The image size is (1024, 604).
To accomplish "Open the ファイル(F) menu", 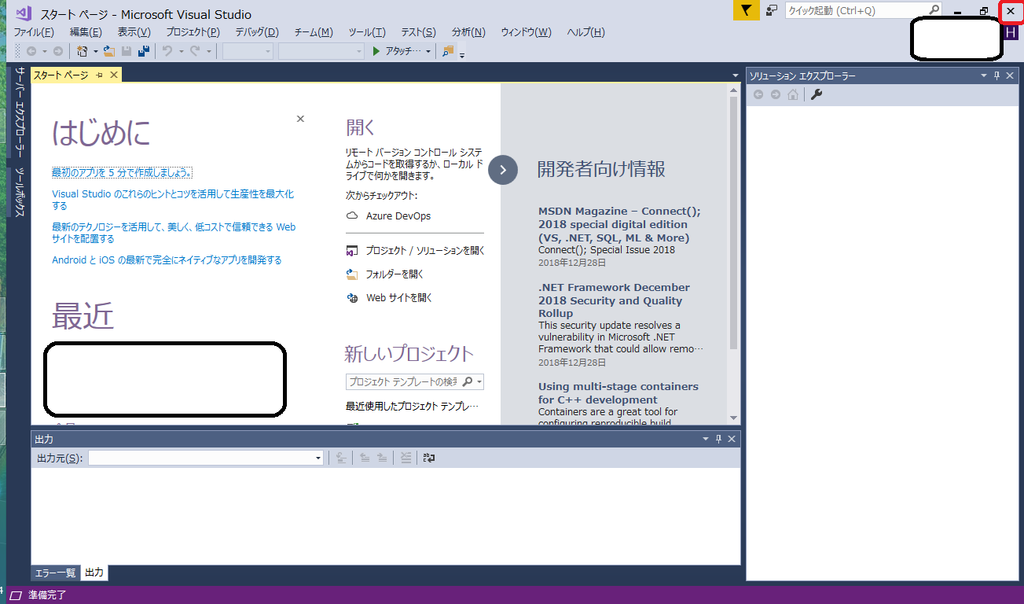I will point(34,32).
